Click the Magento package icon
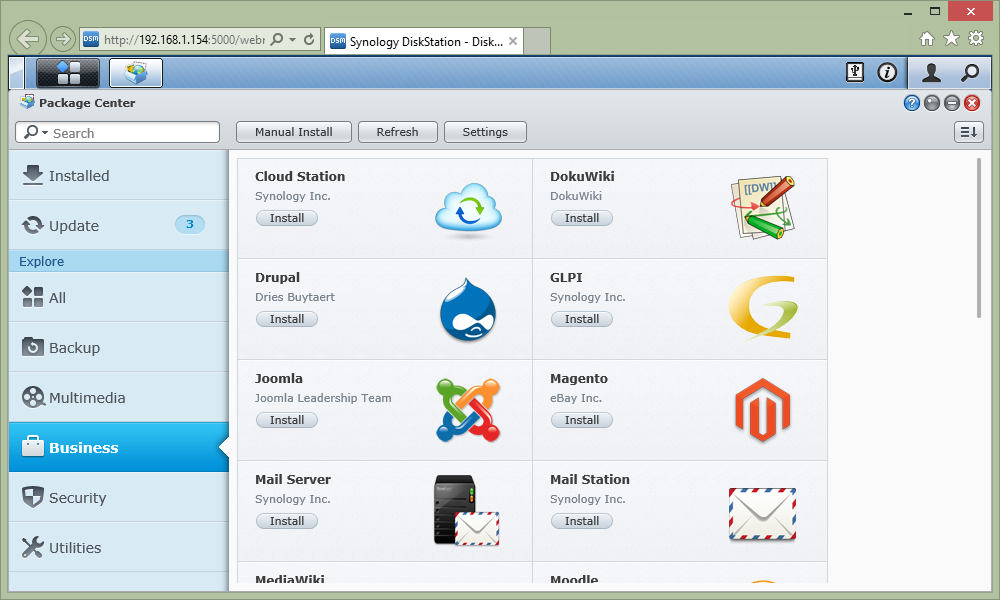This screenshot has height=600, width=1000. 763,410
